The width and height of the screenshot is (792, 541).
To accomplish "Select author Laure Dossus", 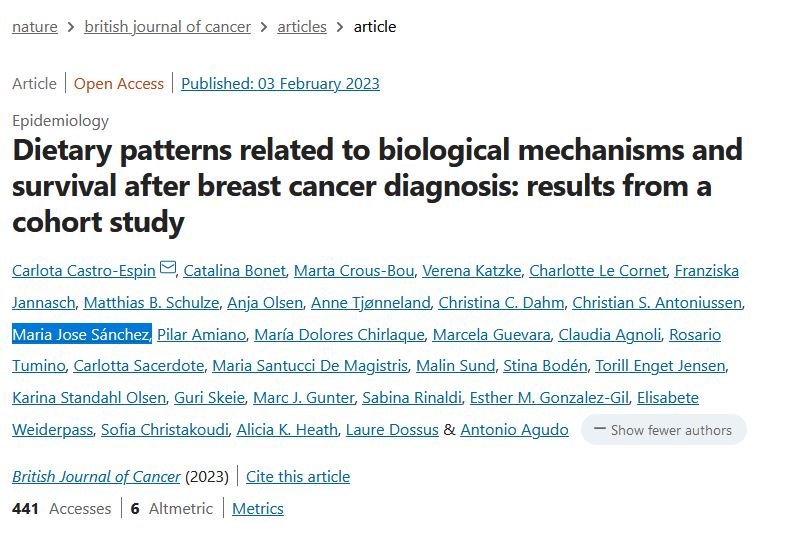I will coord(392,430).
